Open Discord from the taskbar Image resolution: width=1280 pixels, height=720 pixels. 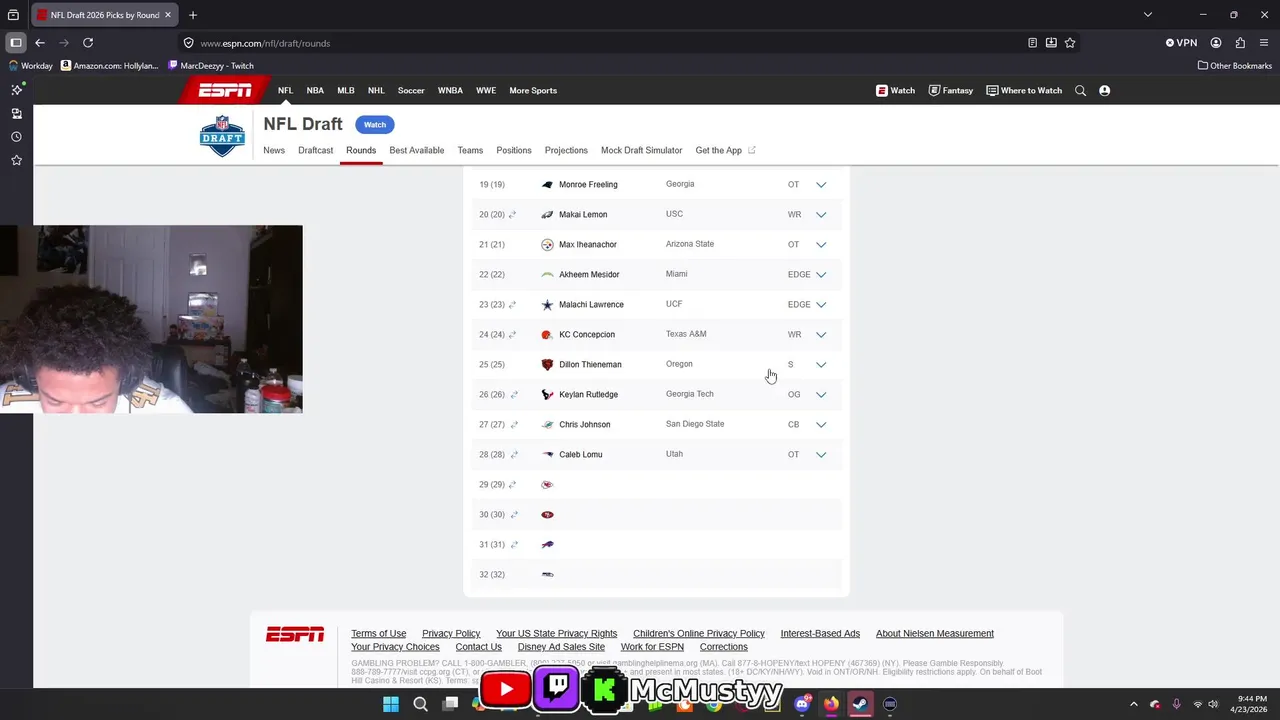pyautogui.click(x=802, y=704)
